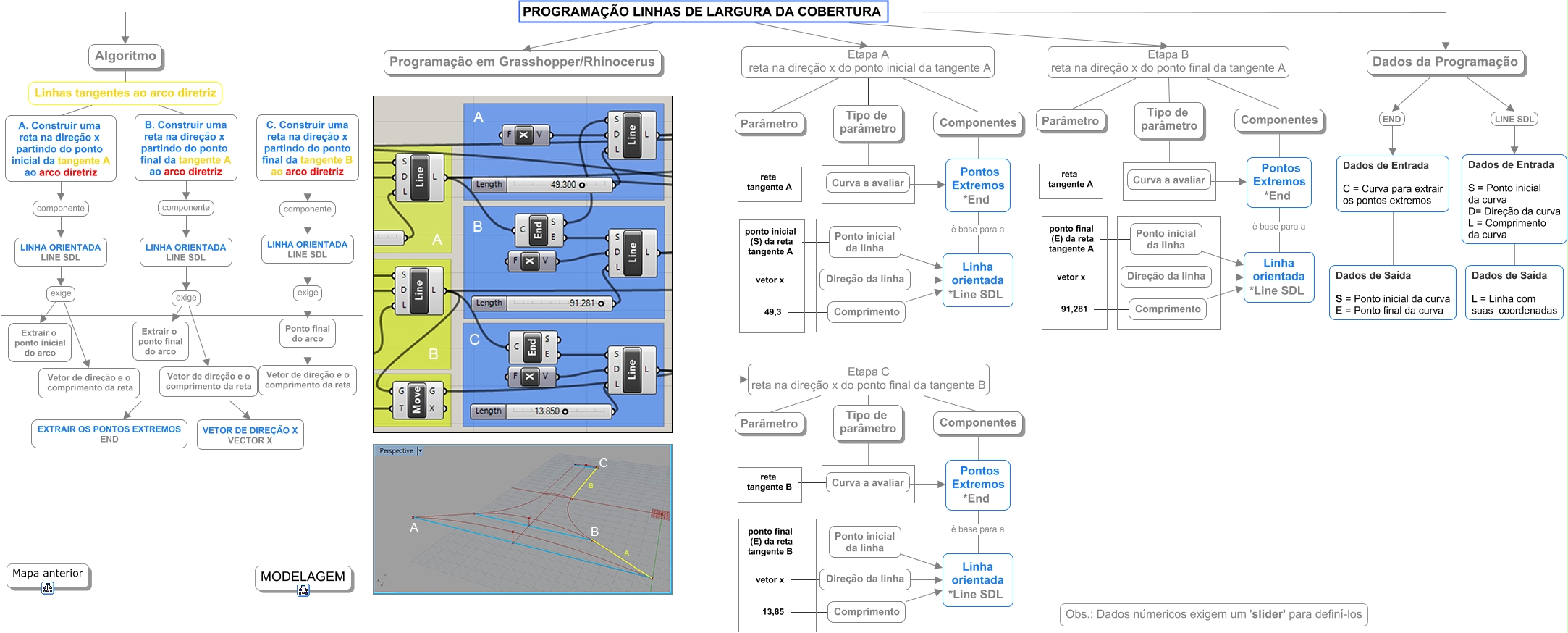1568x633 pixels.
Task: Select the Algoritmo node
Action: [x=125, y=56]
